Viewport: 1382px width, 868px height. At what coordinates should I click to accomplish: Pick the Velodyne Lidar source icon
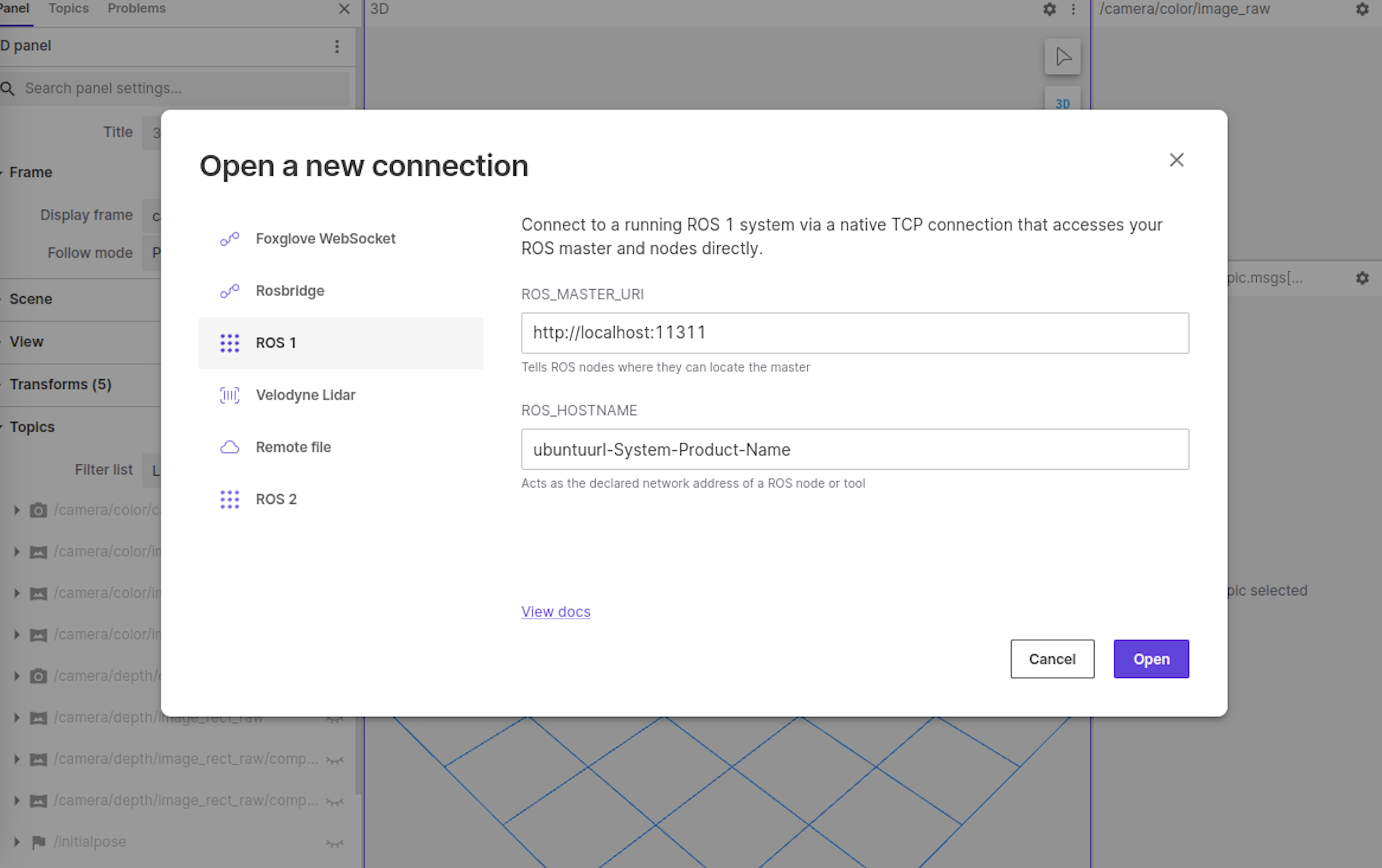[230, 395]
